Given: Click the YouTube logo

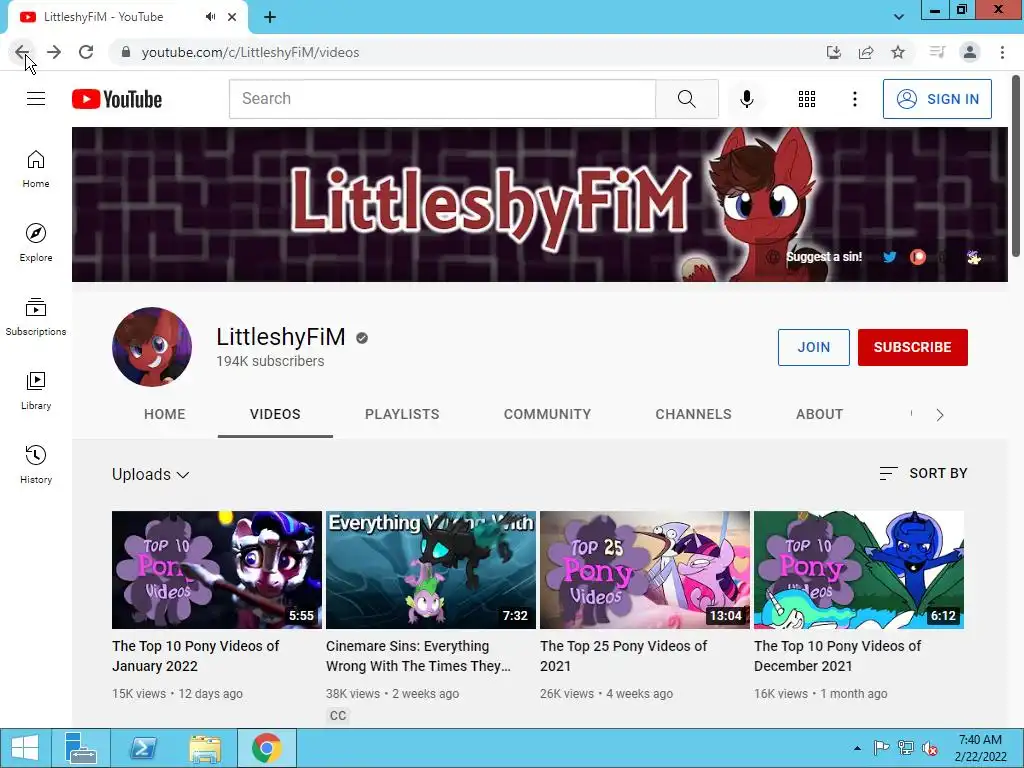Looking at the screenshot, I should (117, 99).
